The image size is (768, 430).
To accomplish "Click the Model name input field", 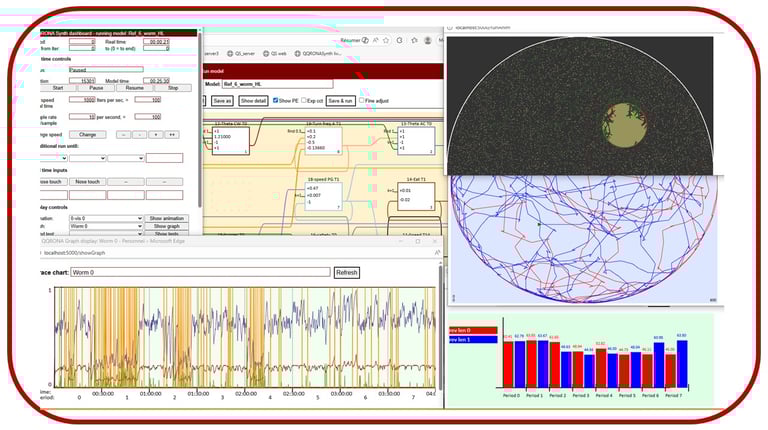I will click(x=277, y=85).
